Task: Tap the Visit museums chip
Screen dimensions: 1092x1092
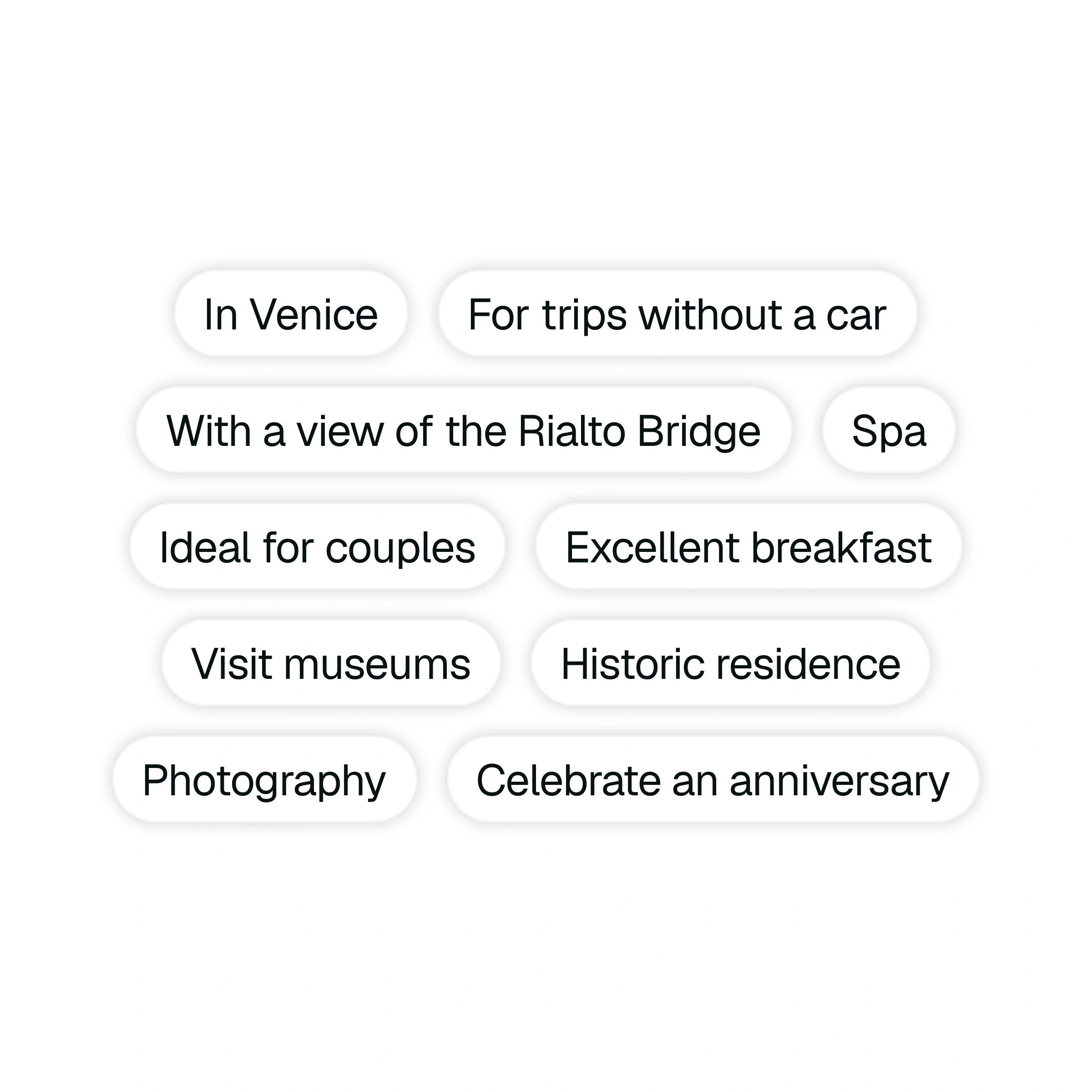Action: [x=331, y=663]
